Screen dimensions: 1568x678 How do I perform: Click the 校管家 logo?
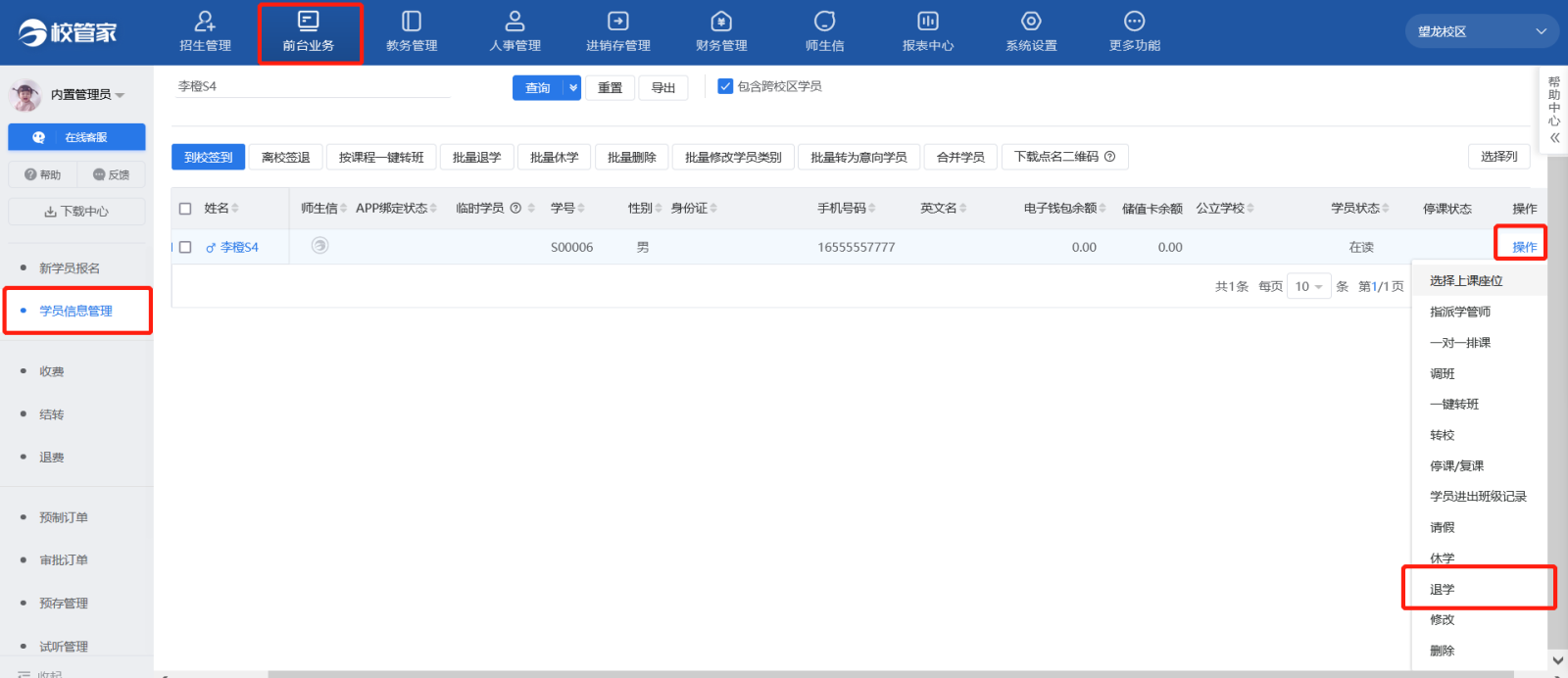click(x=69, y=32)
